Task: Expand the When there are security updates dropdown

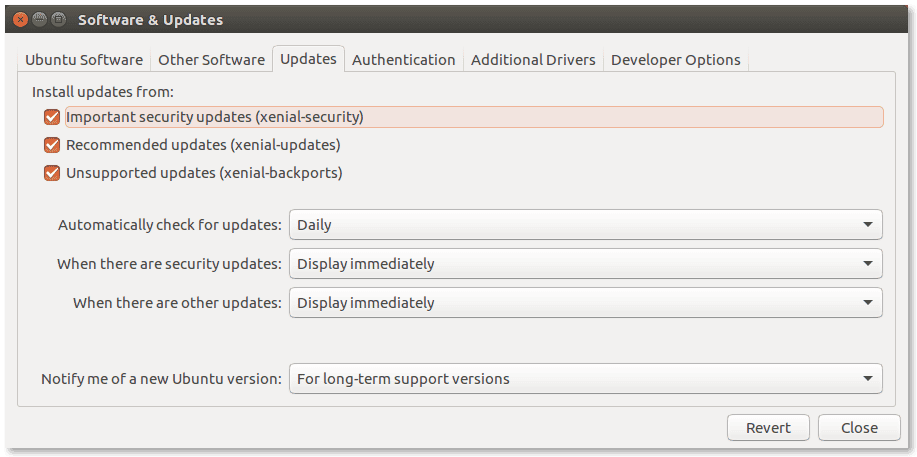Action: [x=585, y=264]
